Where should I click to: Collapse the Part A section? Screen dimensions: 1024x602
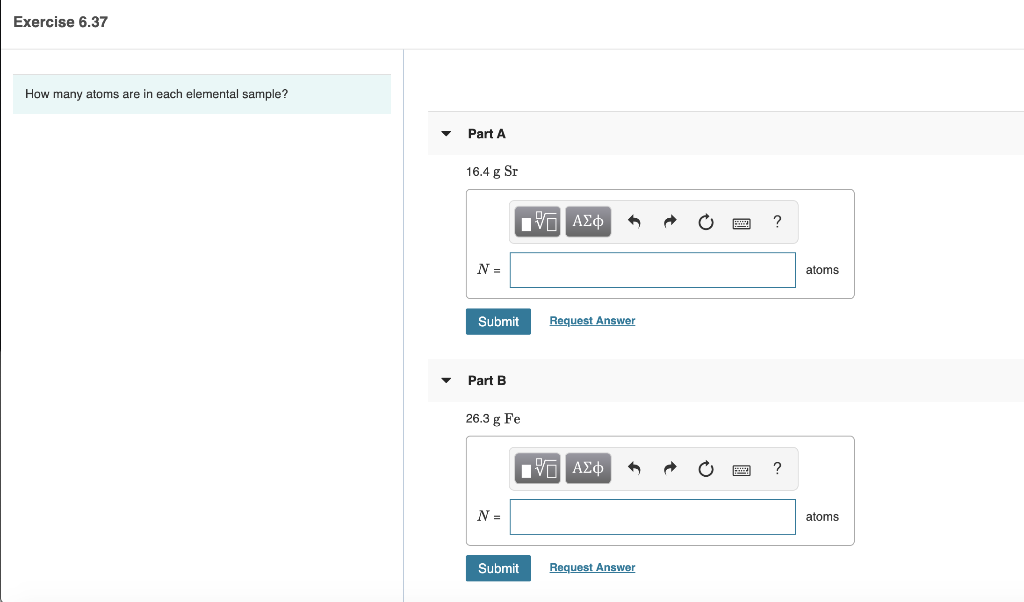pos(446,134)
